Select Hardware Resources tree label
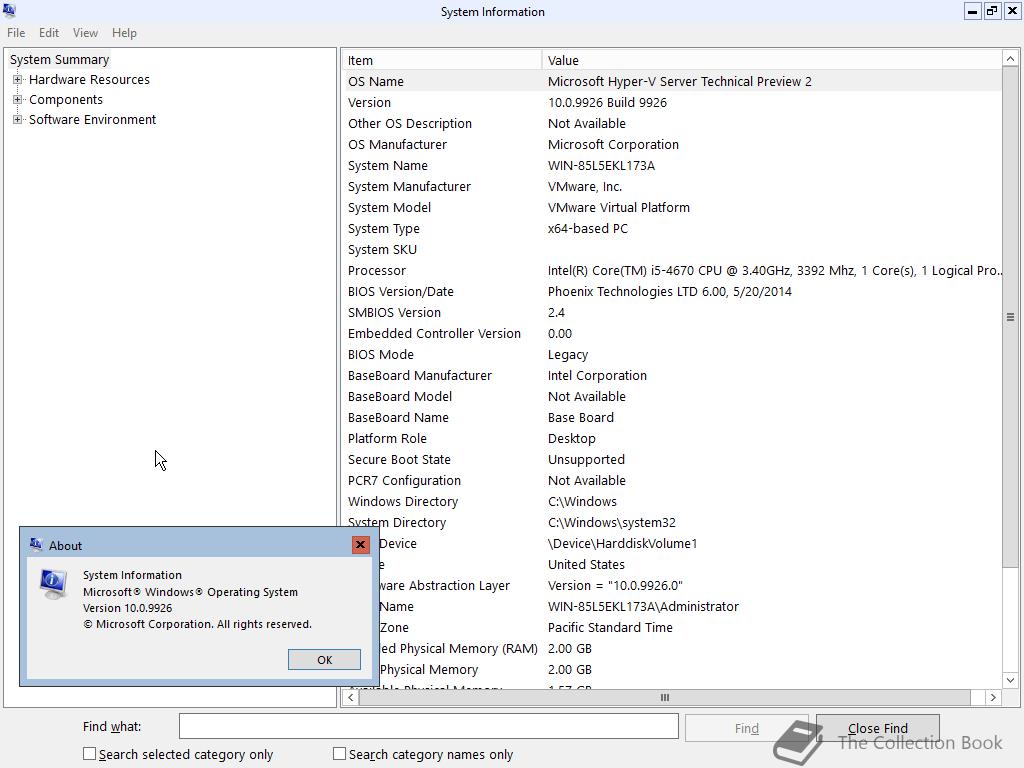 coord(89,80)
